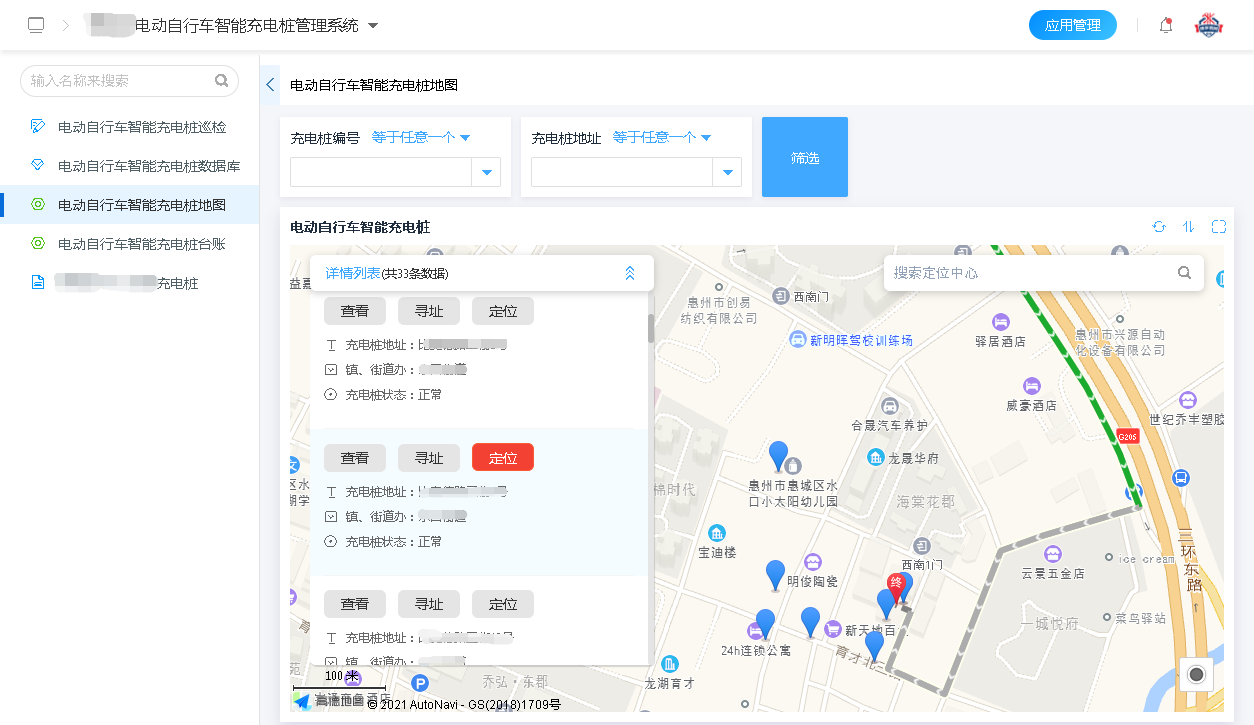
Task: Click the map locate-me target button
Action: tap(1196, 675)
